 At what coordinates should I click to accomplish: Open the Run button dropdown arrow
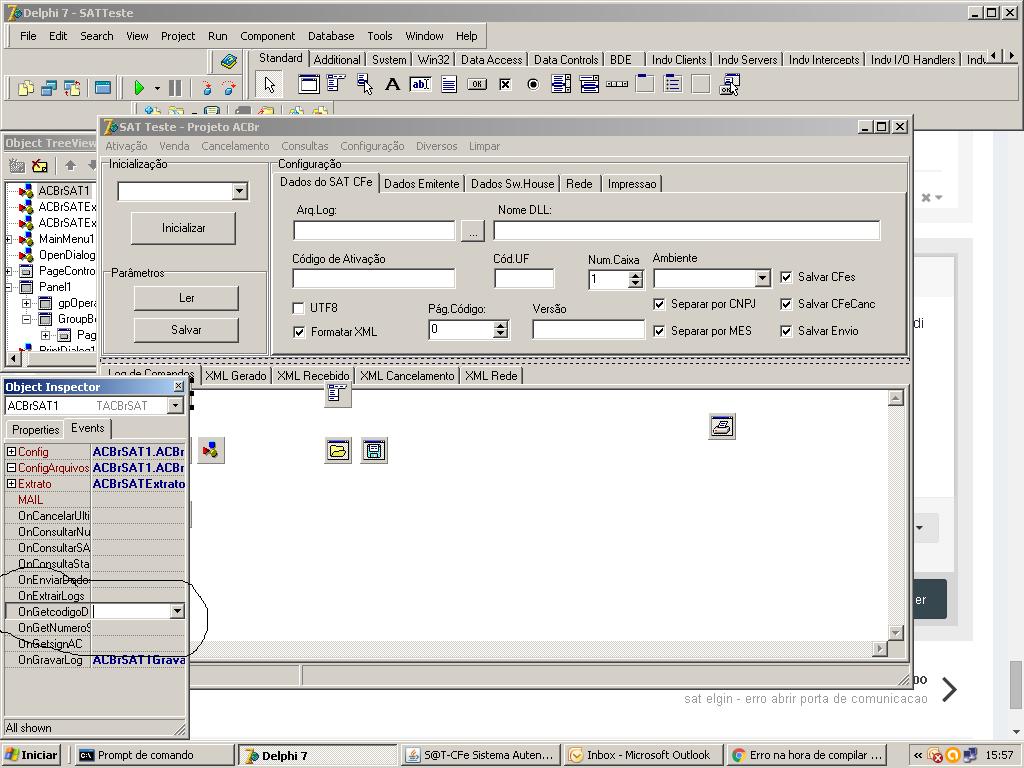[x=157, y=88]
